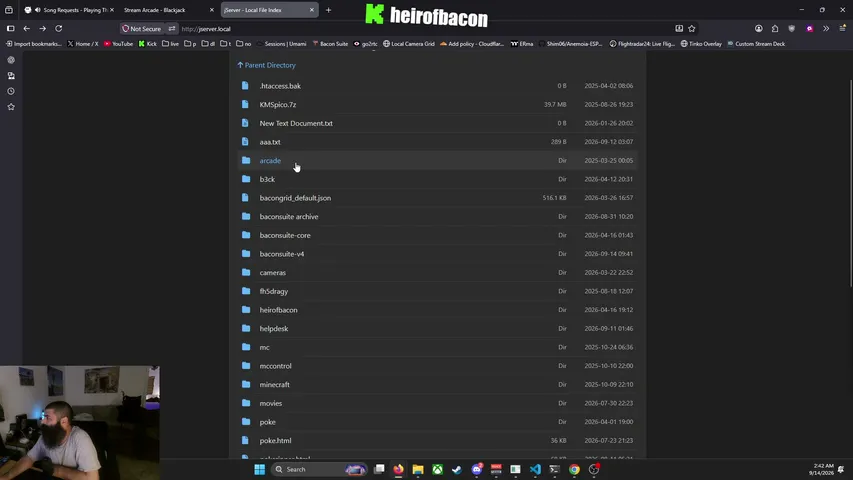Bookmark this page with the star icon
This screenshot has width=853, height=480.
(x=692, y=28)
